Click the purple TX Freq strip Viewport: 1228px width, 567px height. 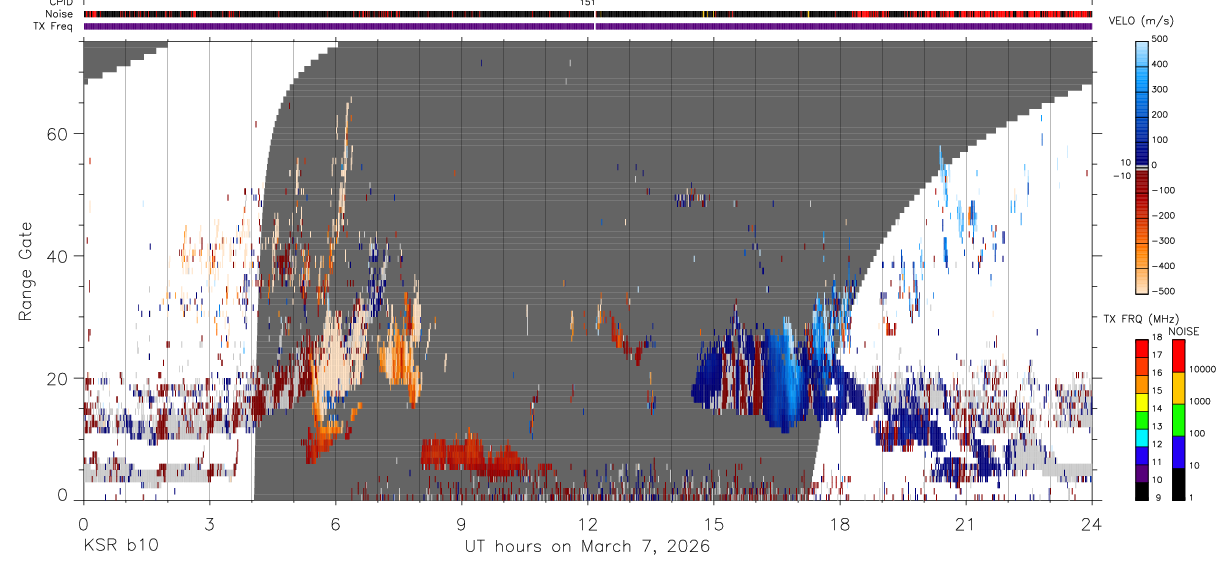tap(588, 26)
